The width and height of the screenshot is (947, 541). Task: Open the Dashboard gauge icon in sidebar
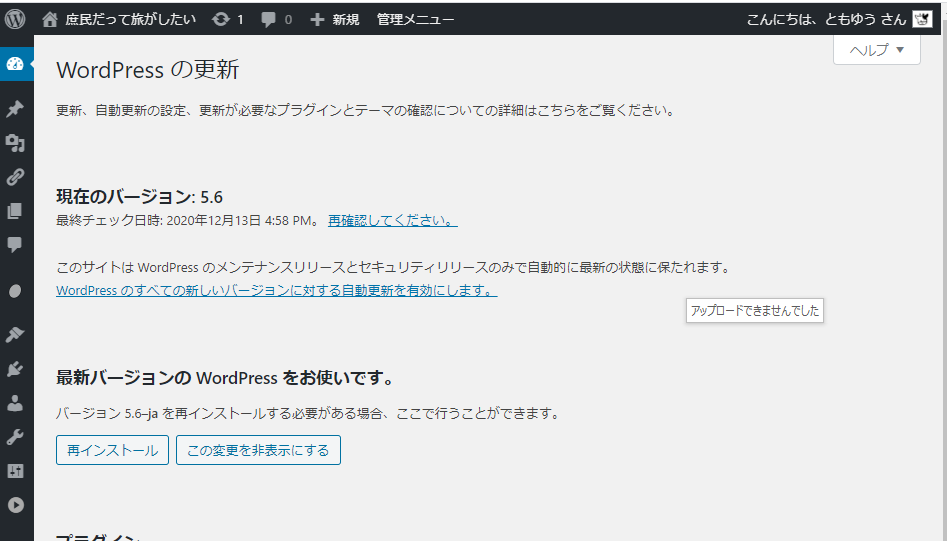tap(15, 63)
